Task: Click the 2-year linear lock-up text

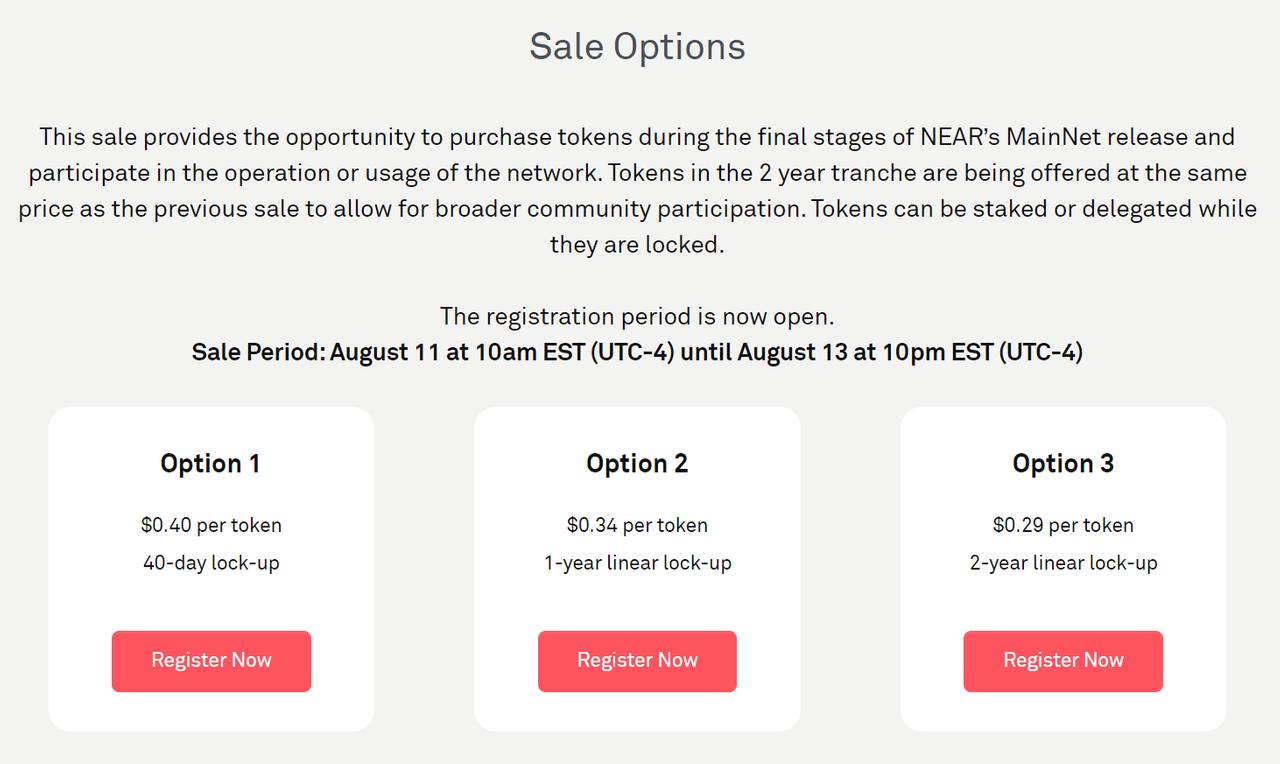Action: [x=1063, y=563]
